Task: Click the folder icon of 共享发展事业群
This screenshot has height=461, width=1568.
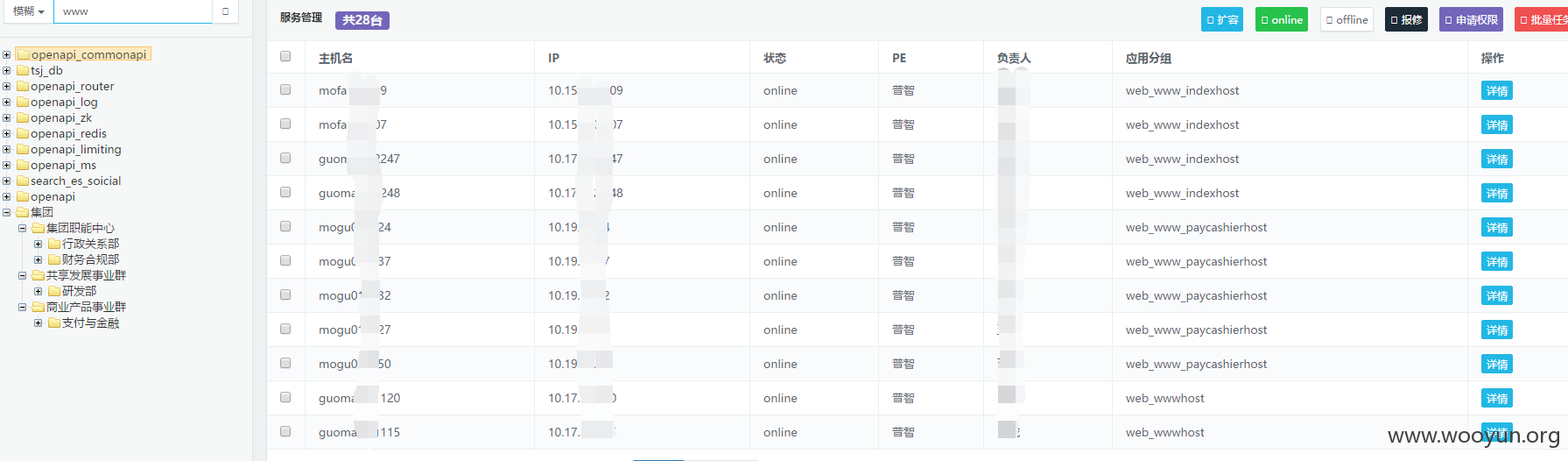Action: 39,275
